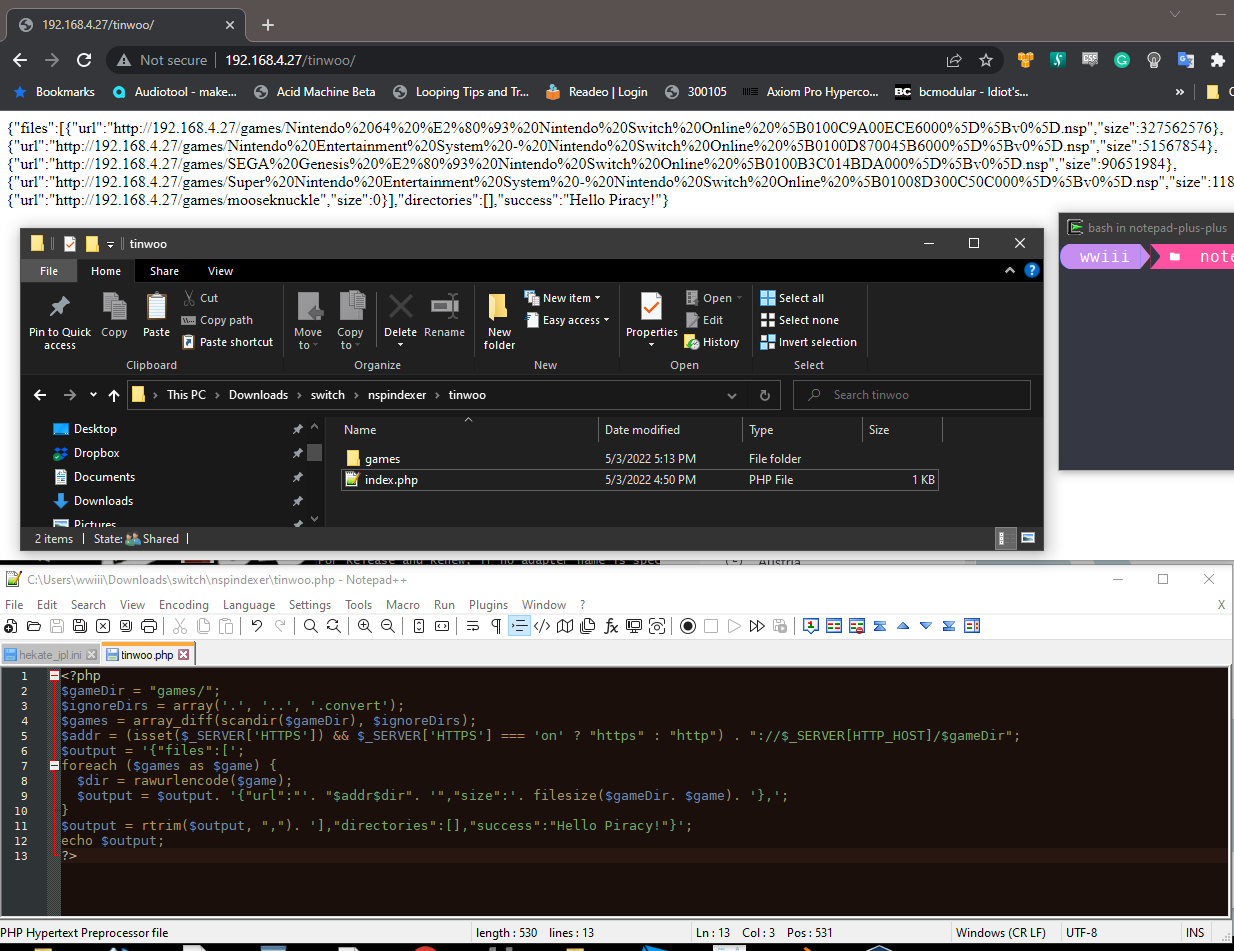Screen dimensions: 1234x951
Task: Click the Replace icon in Notepad++ toolbar
Action: (333, 626)
